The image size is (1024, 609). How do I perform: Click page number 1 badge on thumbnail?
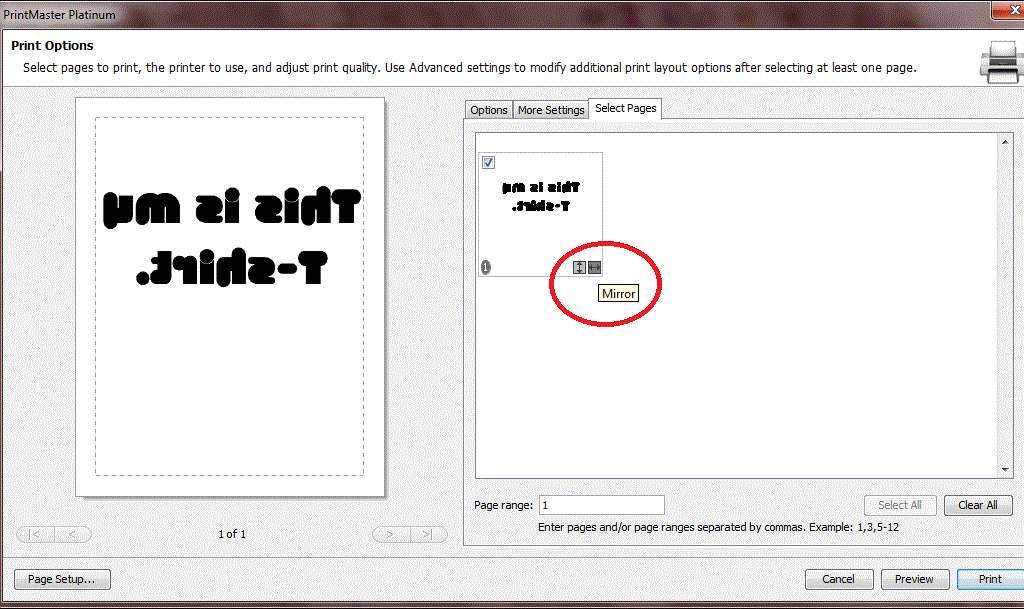click(x=486, y=267)
